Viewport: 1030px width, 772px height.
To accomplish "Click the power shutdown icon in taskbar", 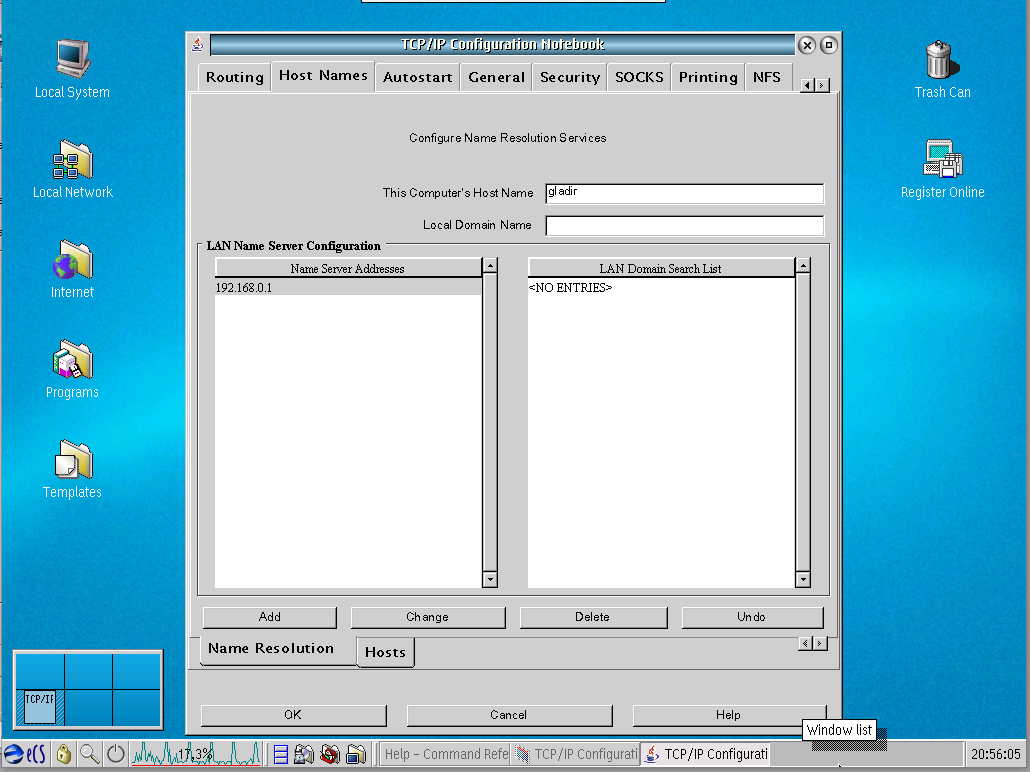I will [116, 754].
